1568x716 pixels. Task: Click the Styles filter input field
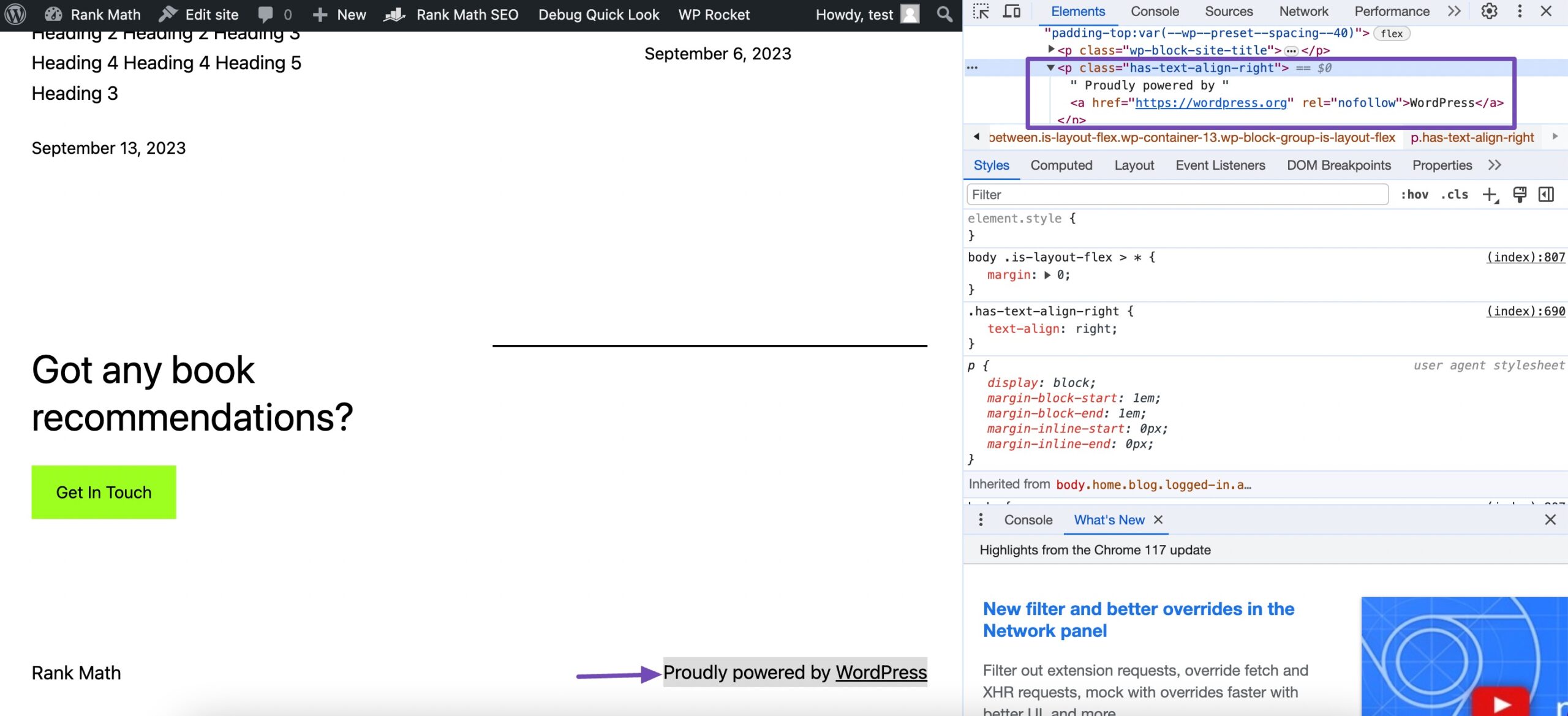[1176, 194]
